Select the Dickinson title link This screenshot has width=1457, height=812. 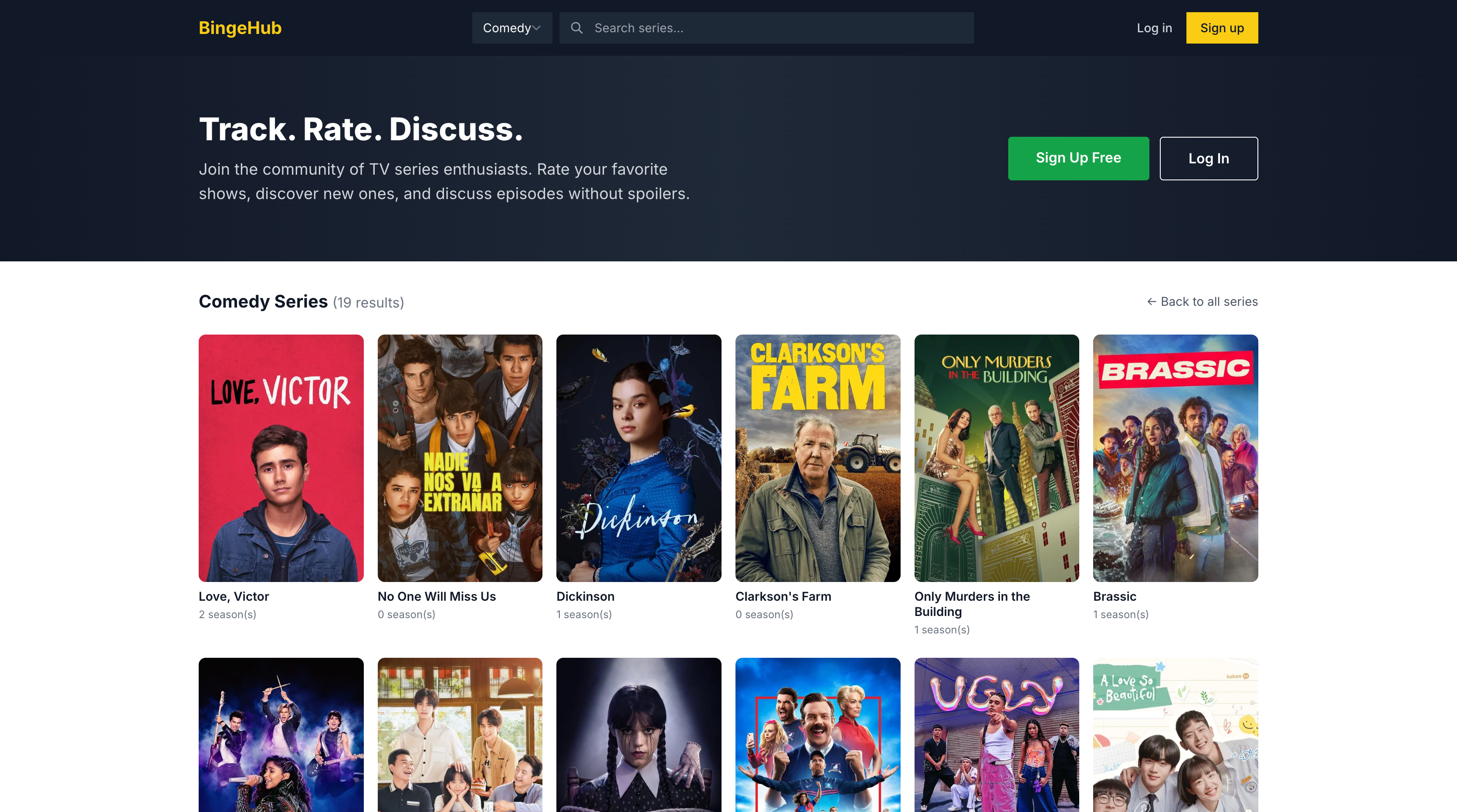[x=586, y=596]
